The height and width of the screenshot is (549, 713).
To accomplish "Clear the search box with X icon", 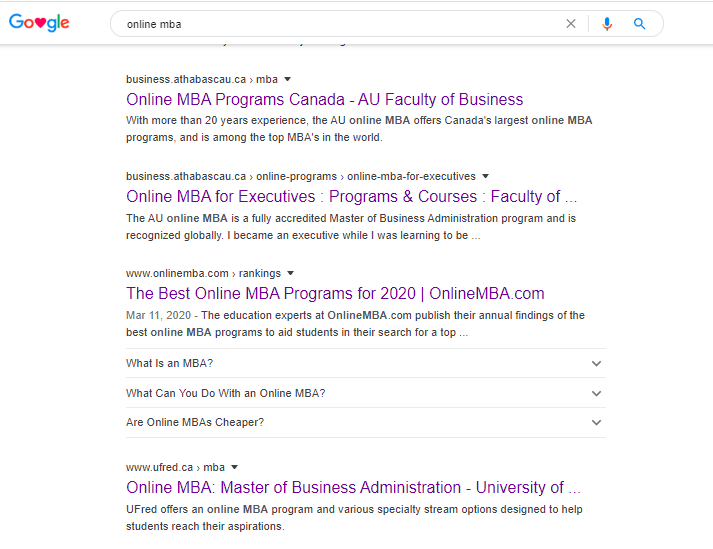I will point(571,24).
